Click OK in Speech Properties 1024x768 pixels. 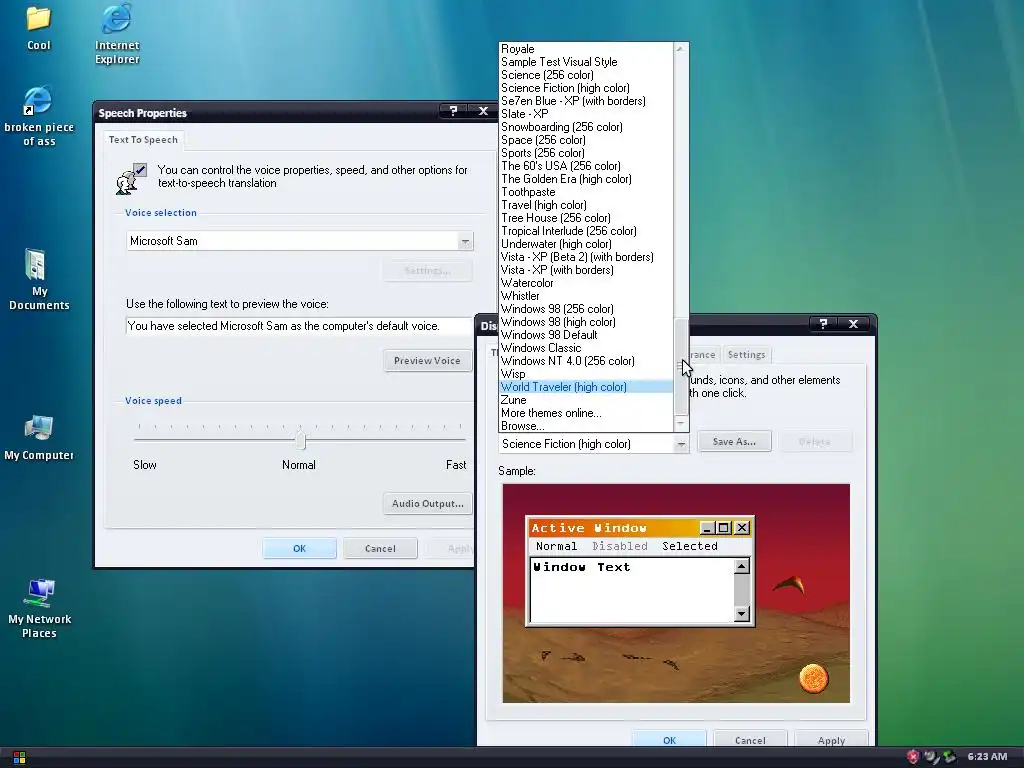click(x=299, y=549)
